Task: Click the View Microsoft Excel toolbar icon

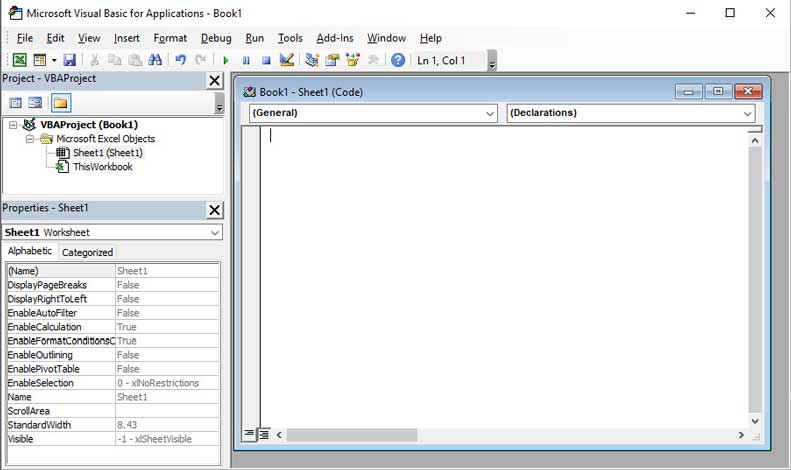Action: pos(19,60)
